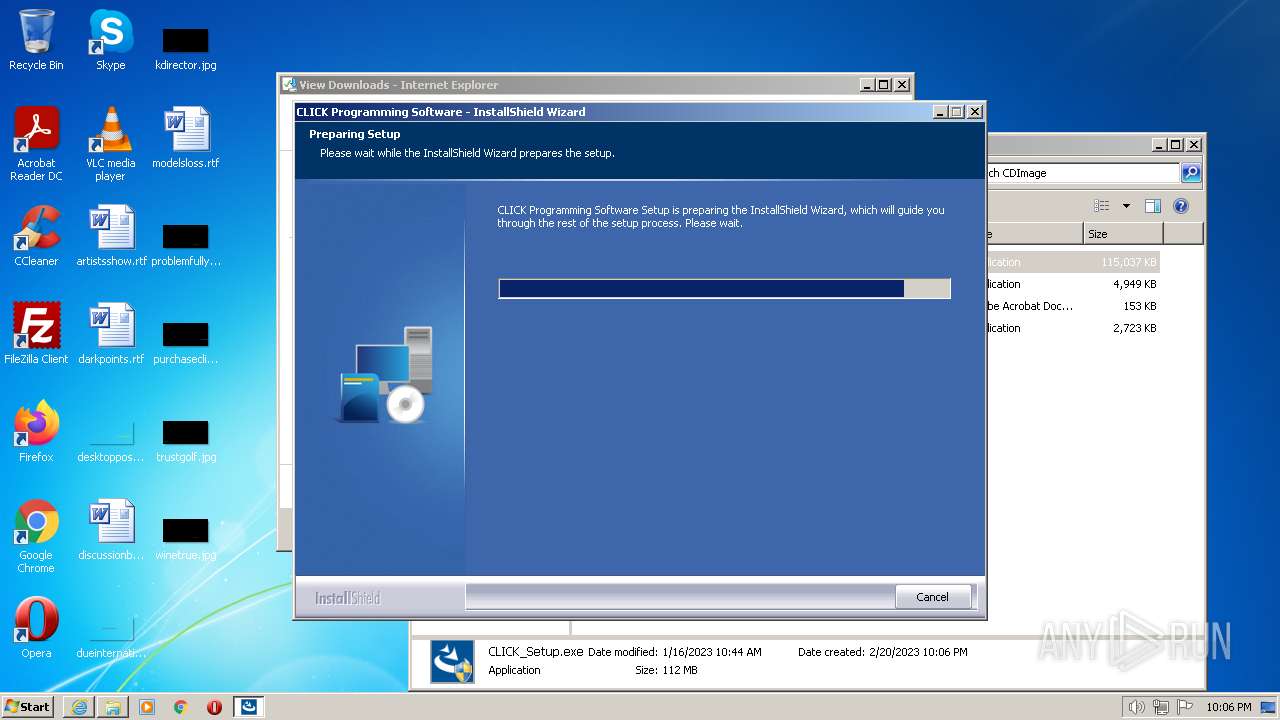This screenshot has height=720, width=1280.
Task: Open Windows Explorer from the taskbar
Action: pos(113,707)
